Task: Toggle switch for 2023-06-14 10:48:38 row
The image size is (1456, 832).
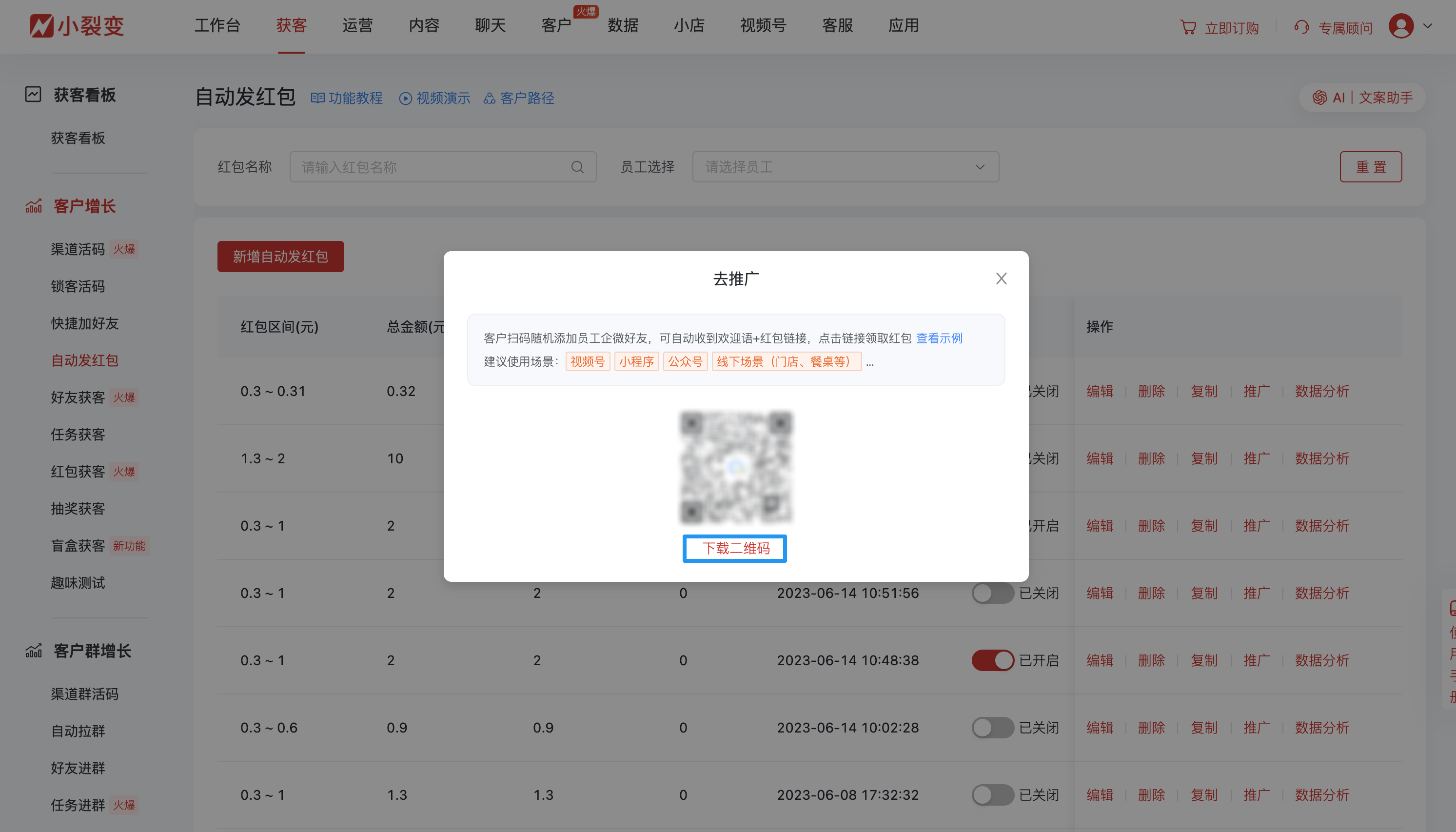Action: pyautogui.click(x=993, y=660)
